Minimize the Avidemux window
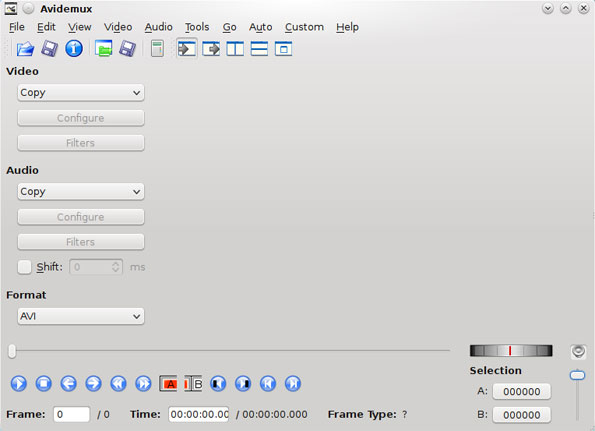Viewport: 595px width, 431px height. (548, 8)
